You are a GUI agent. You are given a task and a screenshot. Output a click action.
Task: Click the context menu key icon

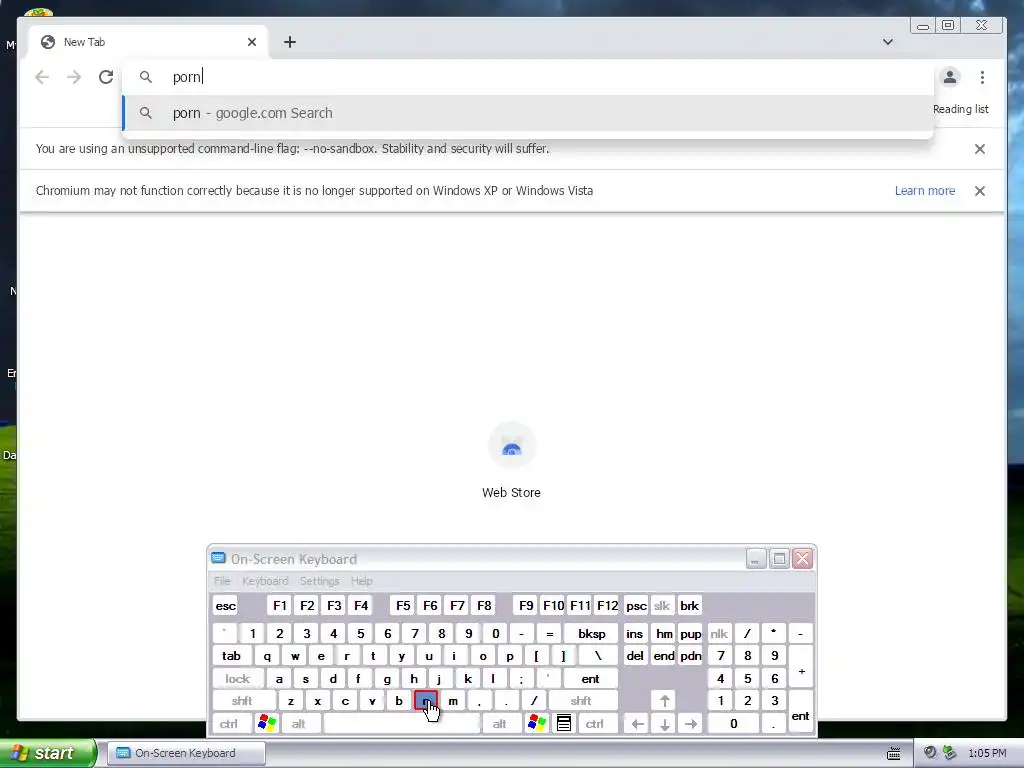pyautogui.click(x=564, y=724)
